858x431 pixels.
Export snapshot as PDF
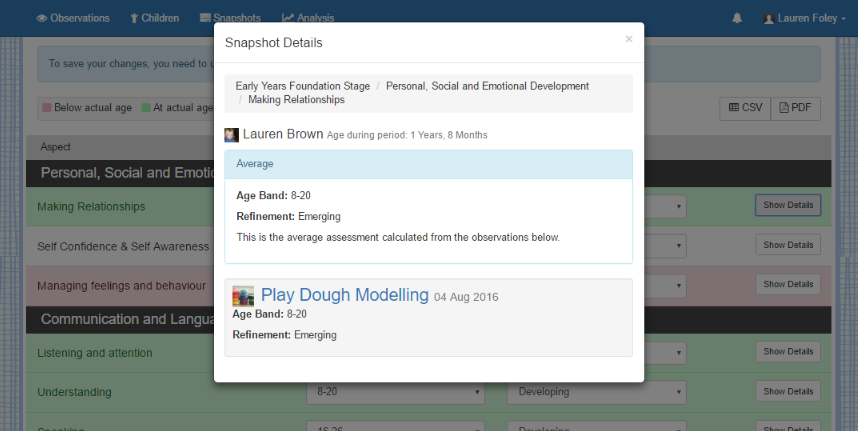[796, 108]
